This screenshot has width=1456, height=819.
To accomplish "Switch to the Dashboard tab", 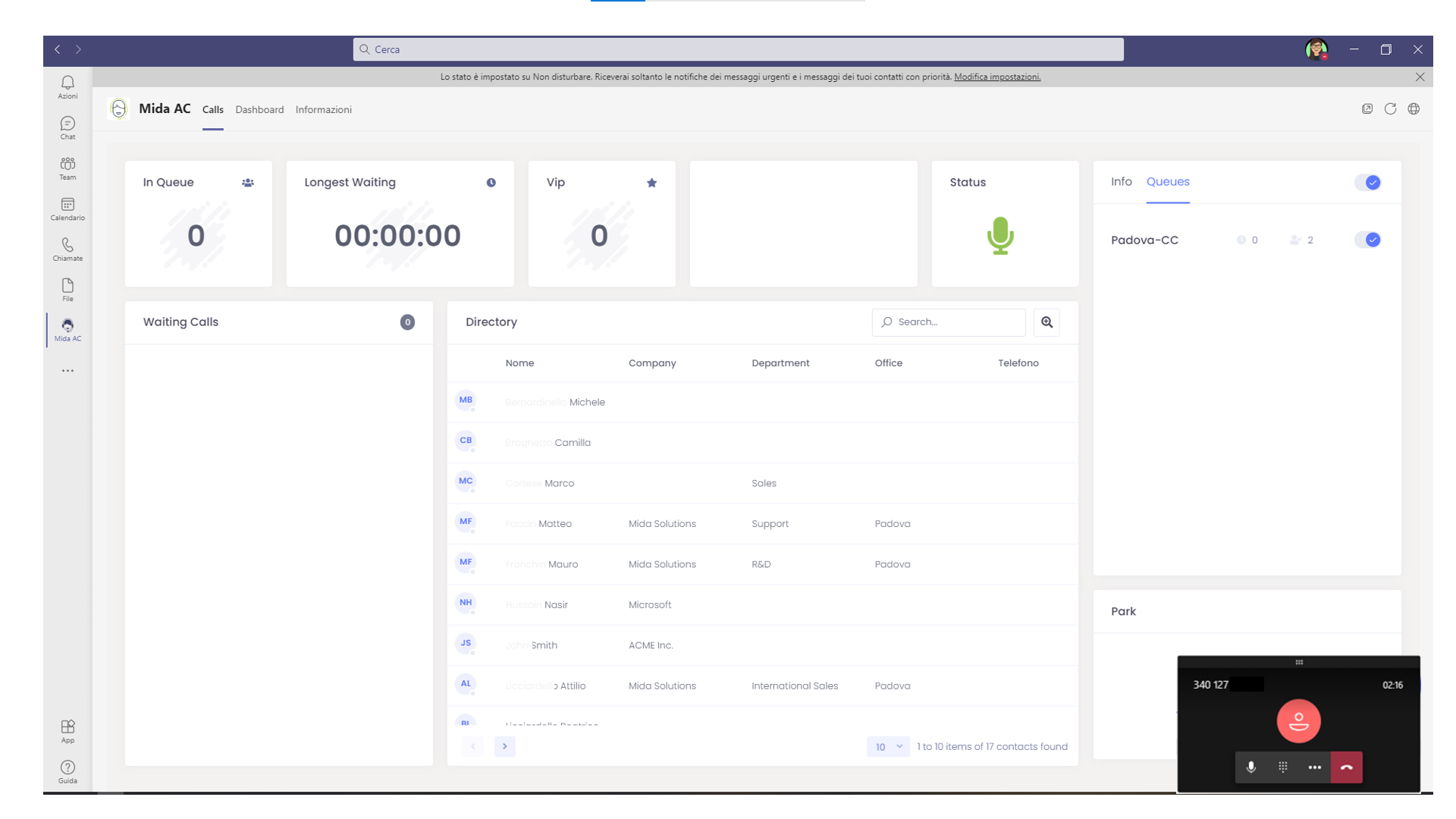I will tap(259, 109).
